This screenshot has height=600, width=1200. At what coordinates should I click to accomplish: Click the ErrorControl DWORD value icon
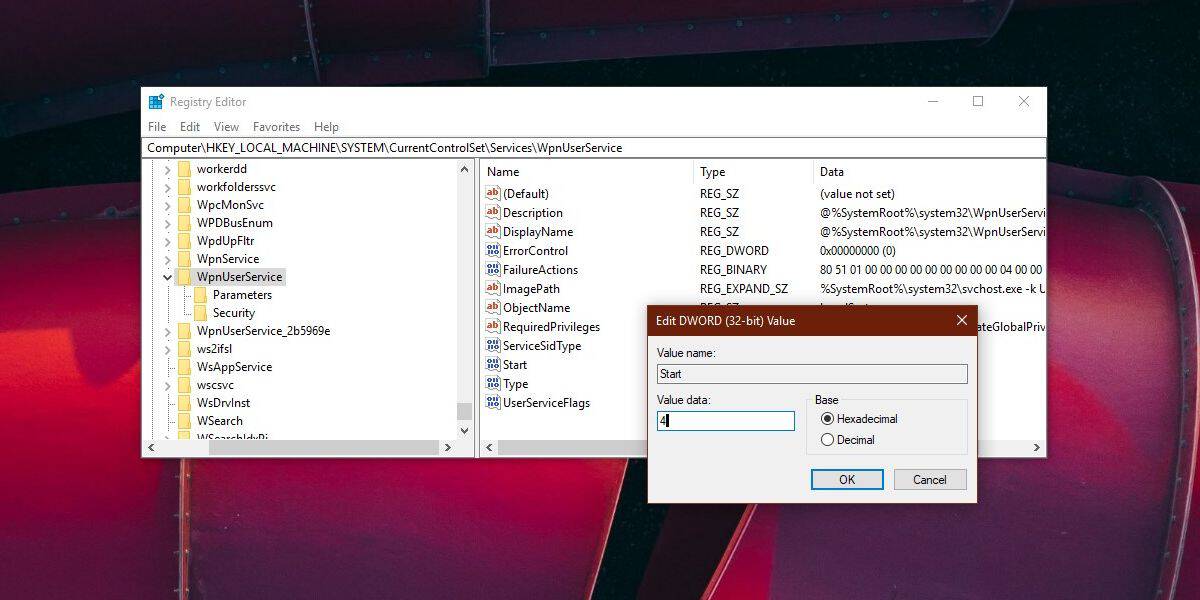[492, 251]
